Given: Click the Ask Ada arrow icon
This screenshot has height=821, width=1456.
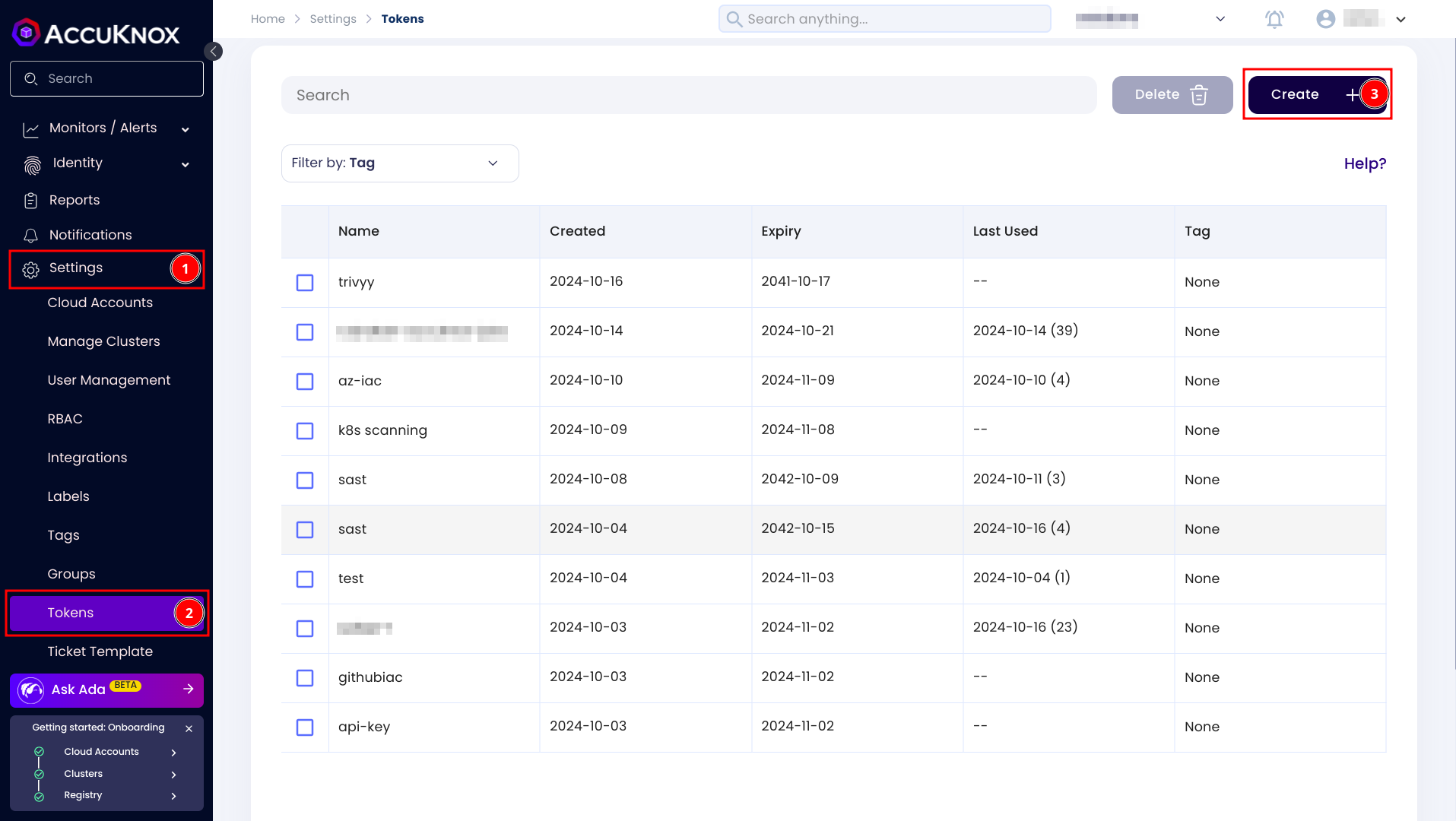Looking at the screenshot, I should click(189, 689).
